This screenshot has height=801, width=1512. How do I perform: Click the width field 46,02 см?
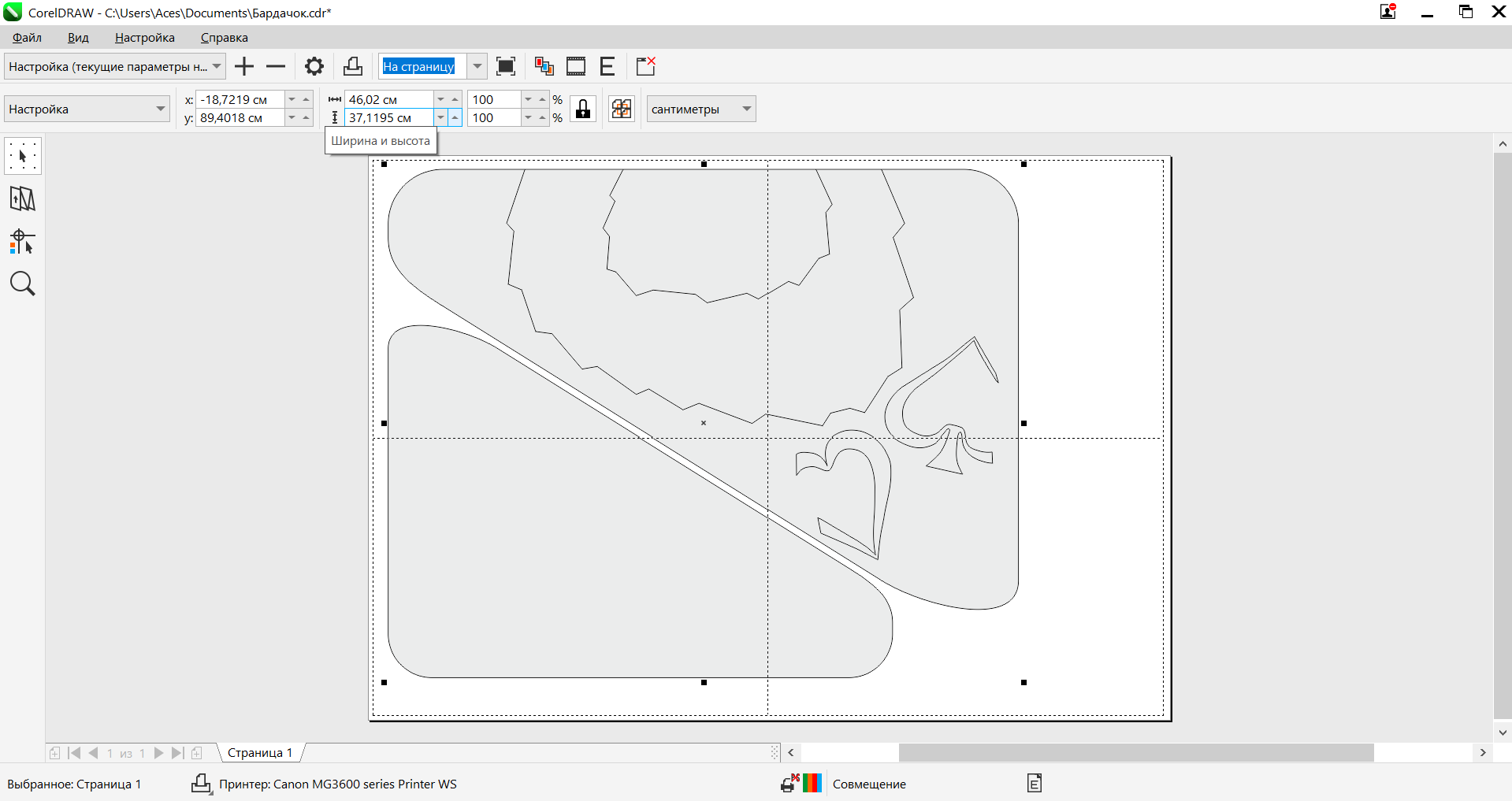[388, 99]
